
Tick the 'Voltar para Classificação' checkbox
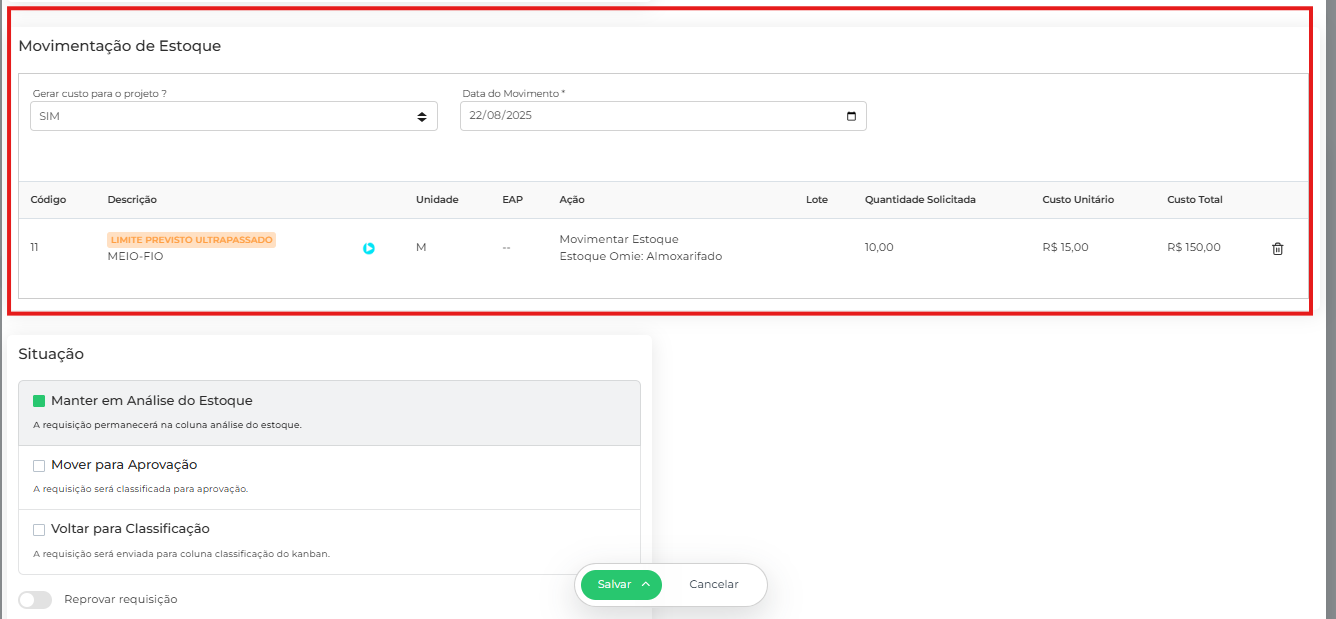tap(39, 529)
